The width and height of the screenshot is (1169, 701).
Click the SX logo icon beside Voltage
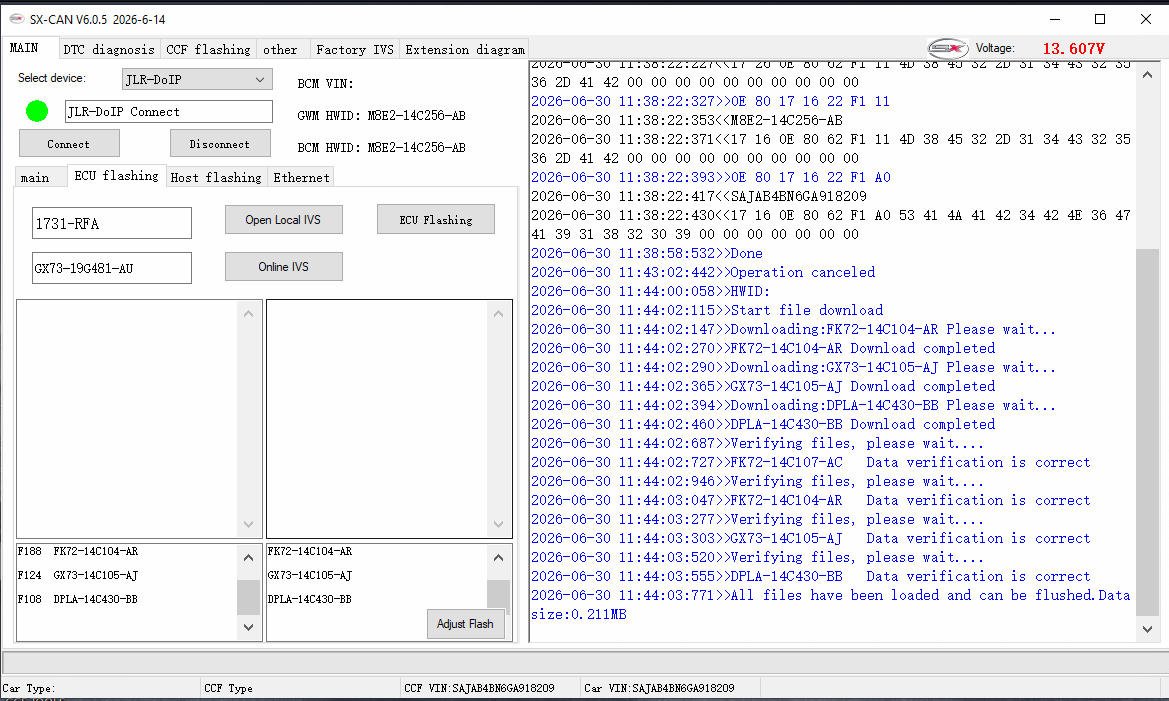(948, 48)
